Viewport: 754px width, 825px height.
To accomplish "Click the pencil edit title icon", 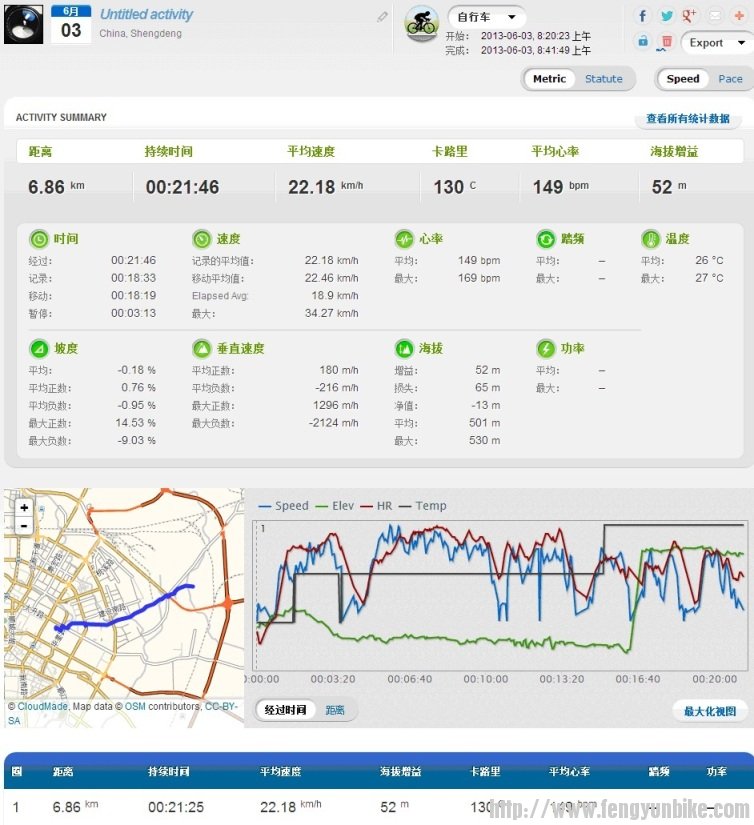I will pos(382,17).
